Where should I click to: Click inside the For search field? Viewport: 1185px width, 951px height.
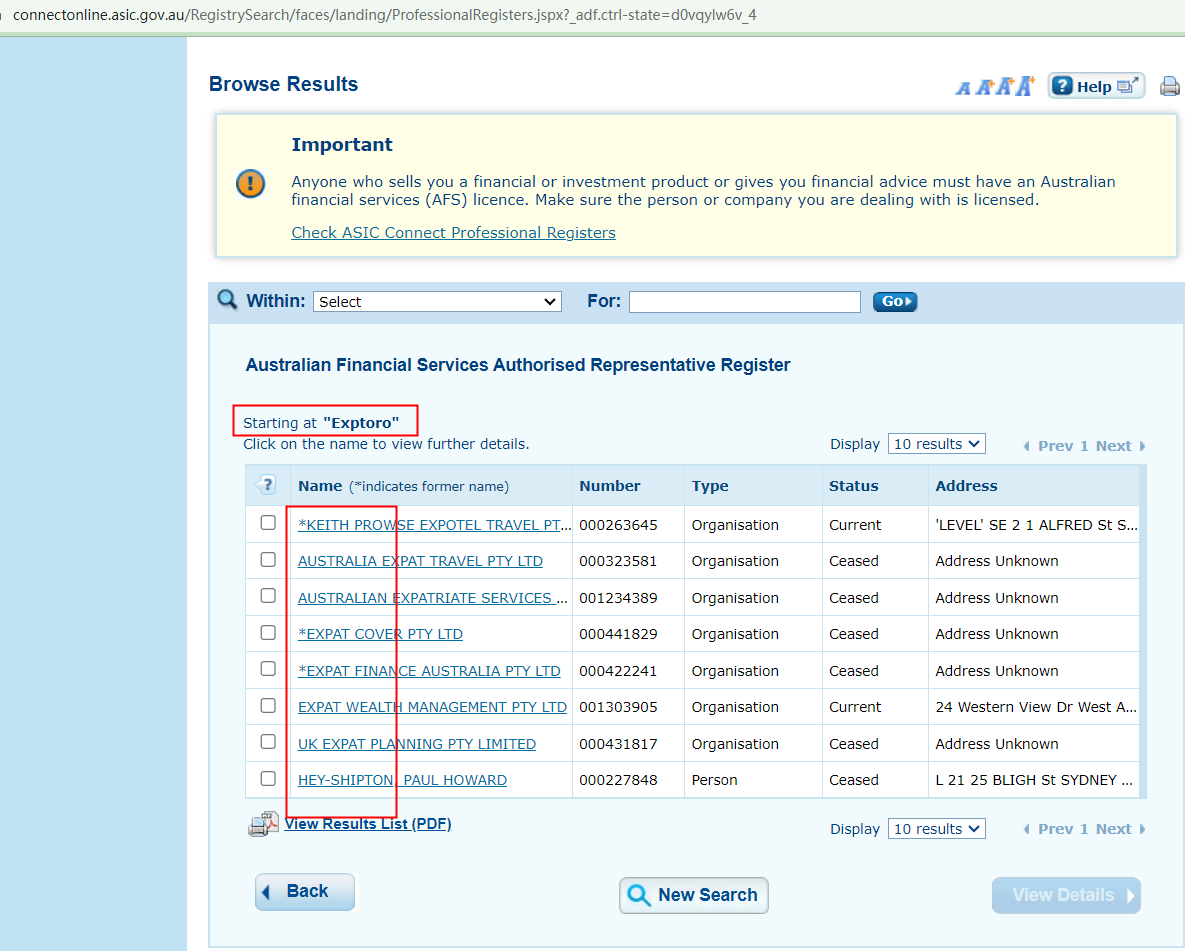744,302
